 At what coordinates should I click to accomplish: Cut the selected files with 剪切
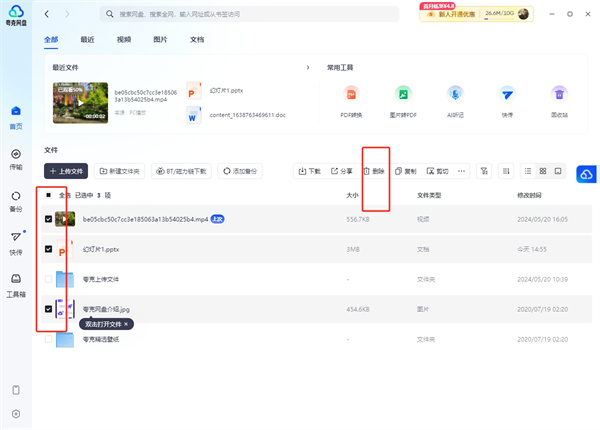(437, 171)
